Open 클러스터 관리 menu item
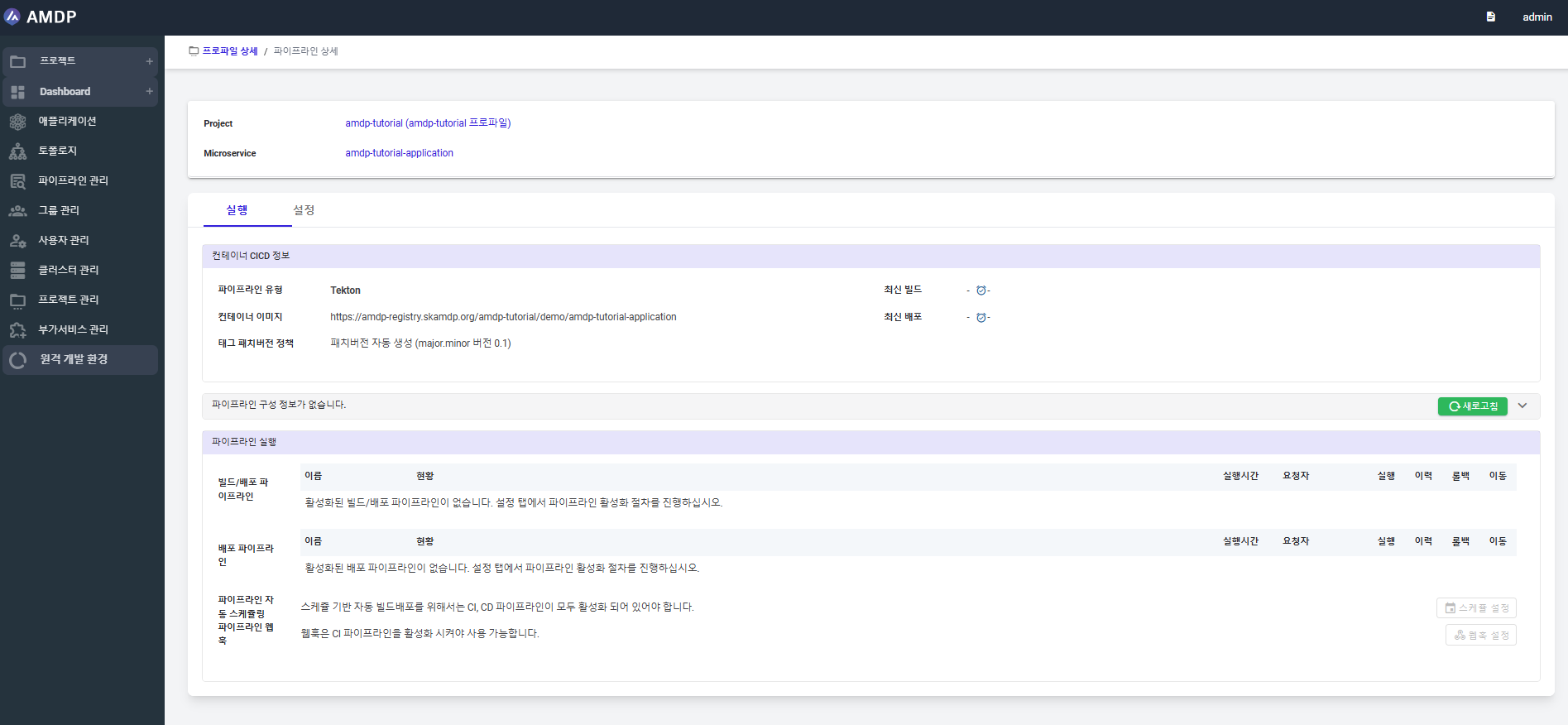 tap(69, 270)
